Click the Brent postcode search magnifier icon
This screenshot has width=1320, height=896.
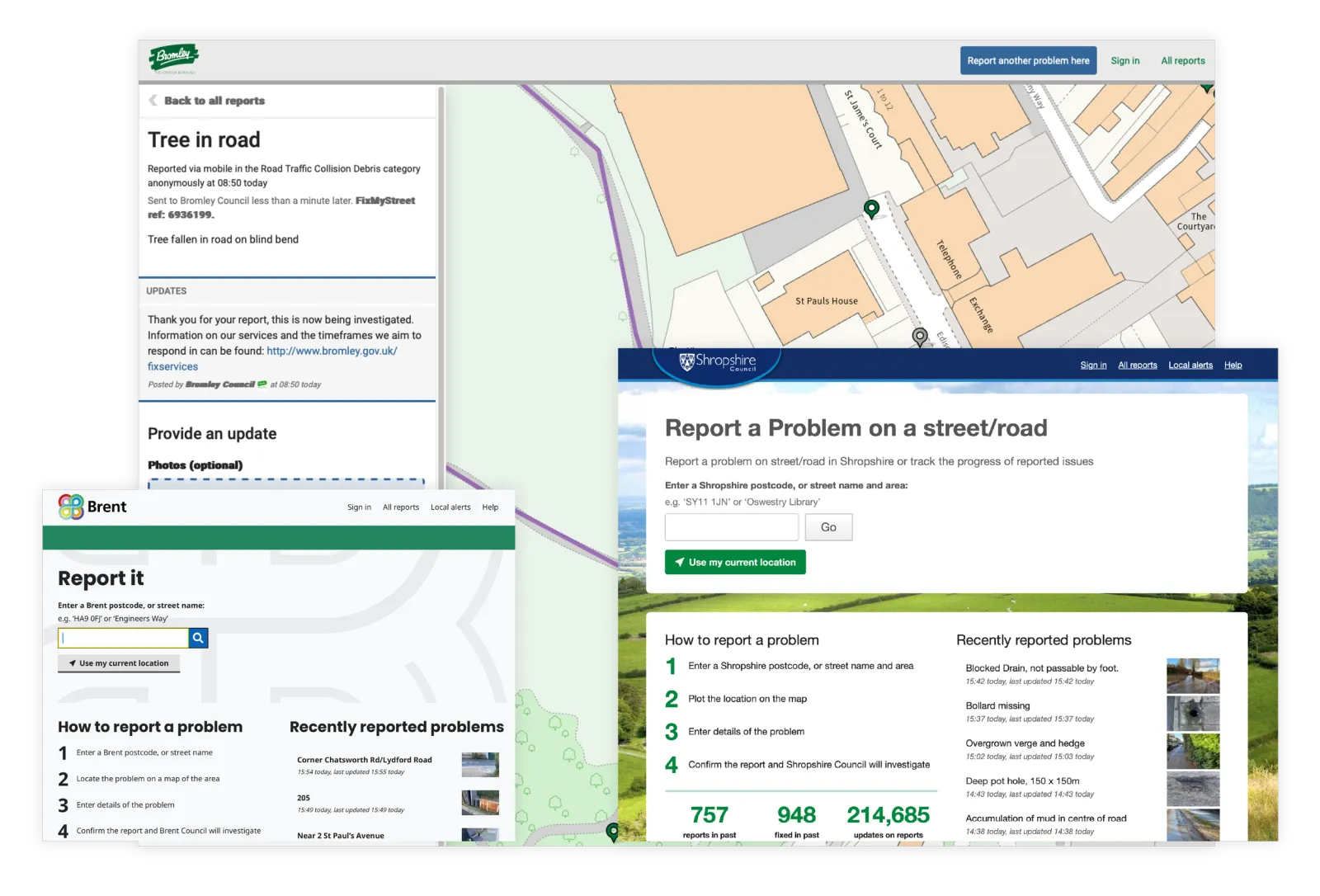click(198, 638)
